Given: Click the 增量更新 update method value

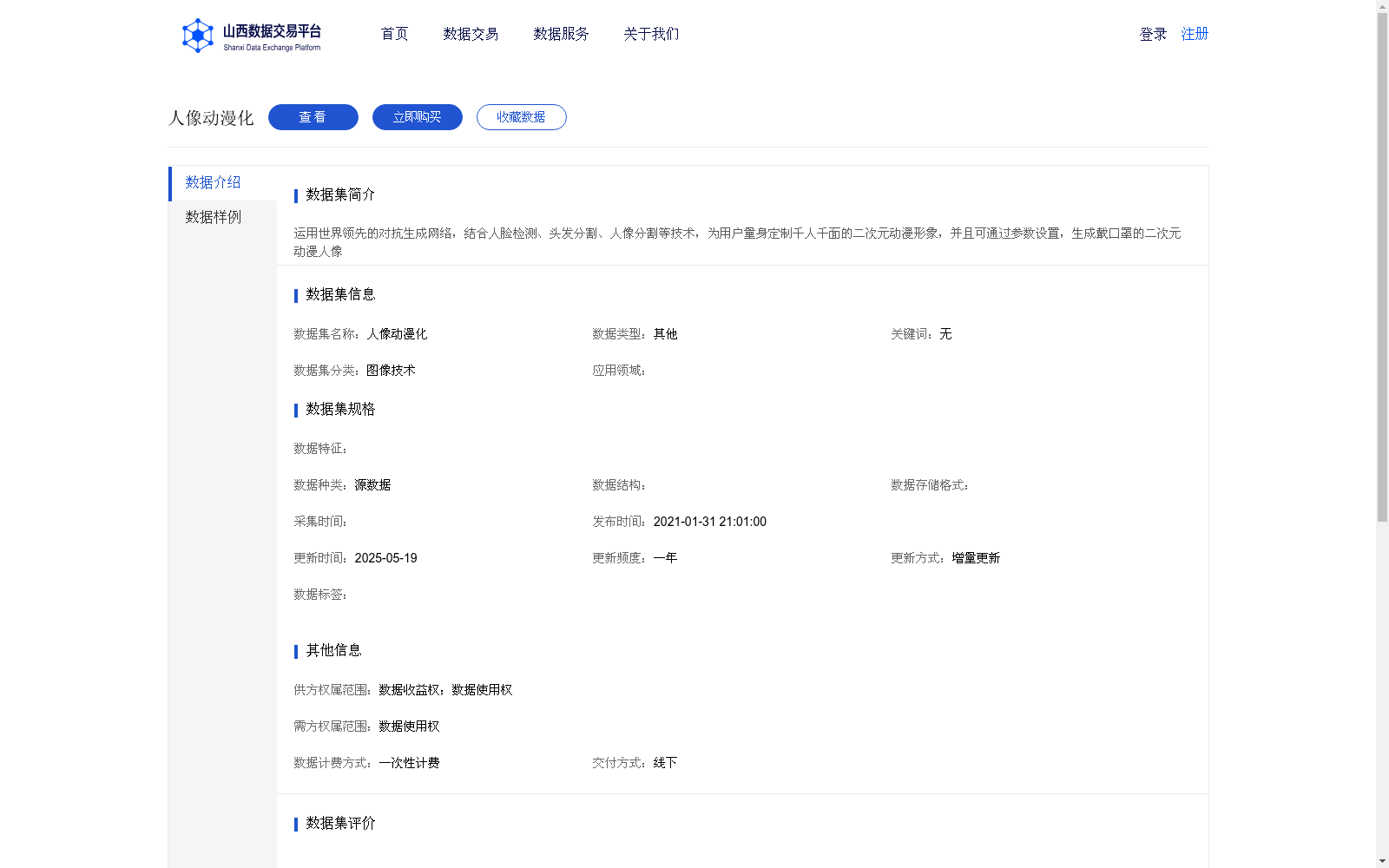Looking at the screenshot, I should pos(976,558).
